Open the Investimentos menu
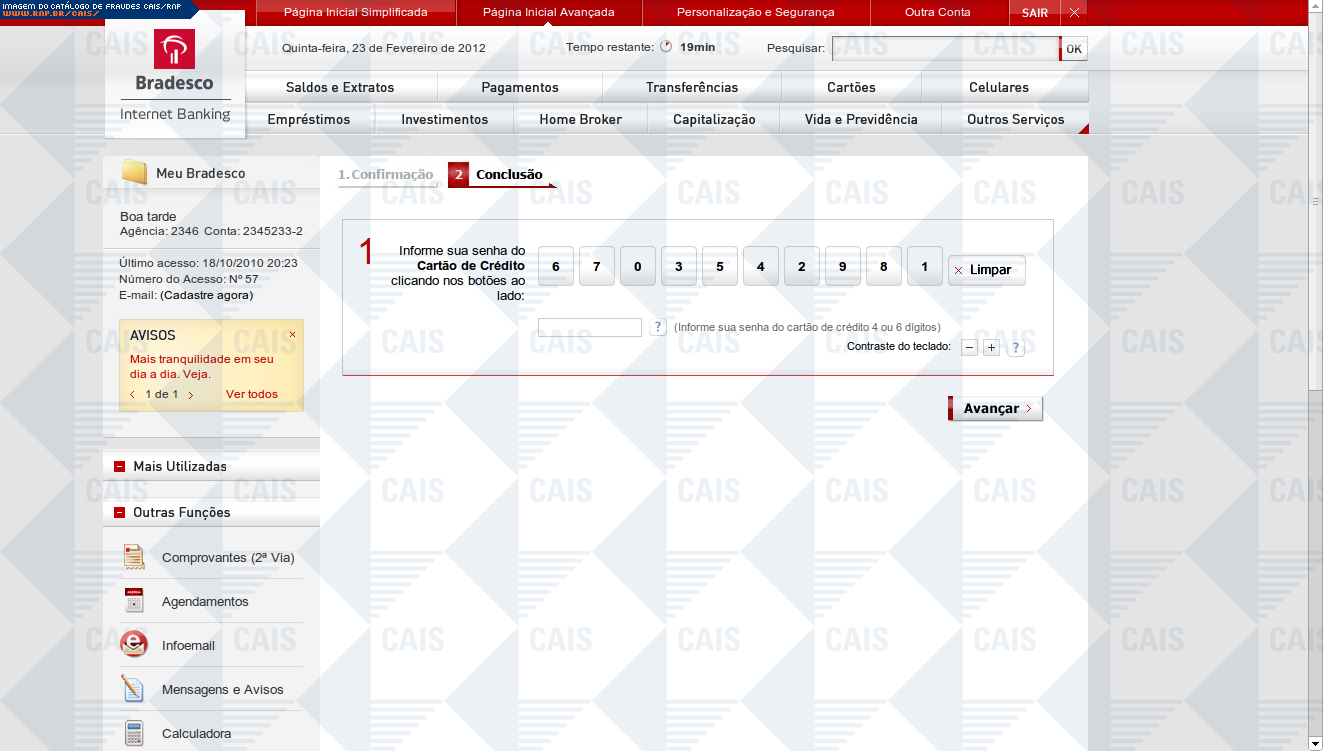 (x=444, y=119)
